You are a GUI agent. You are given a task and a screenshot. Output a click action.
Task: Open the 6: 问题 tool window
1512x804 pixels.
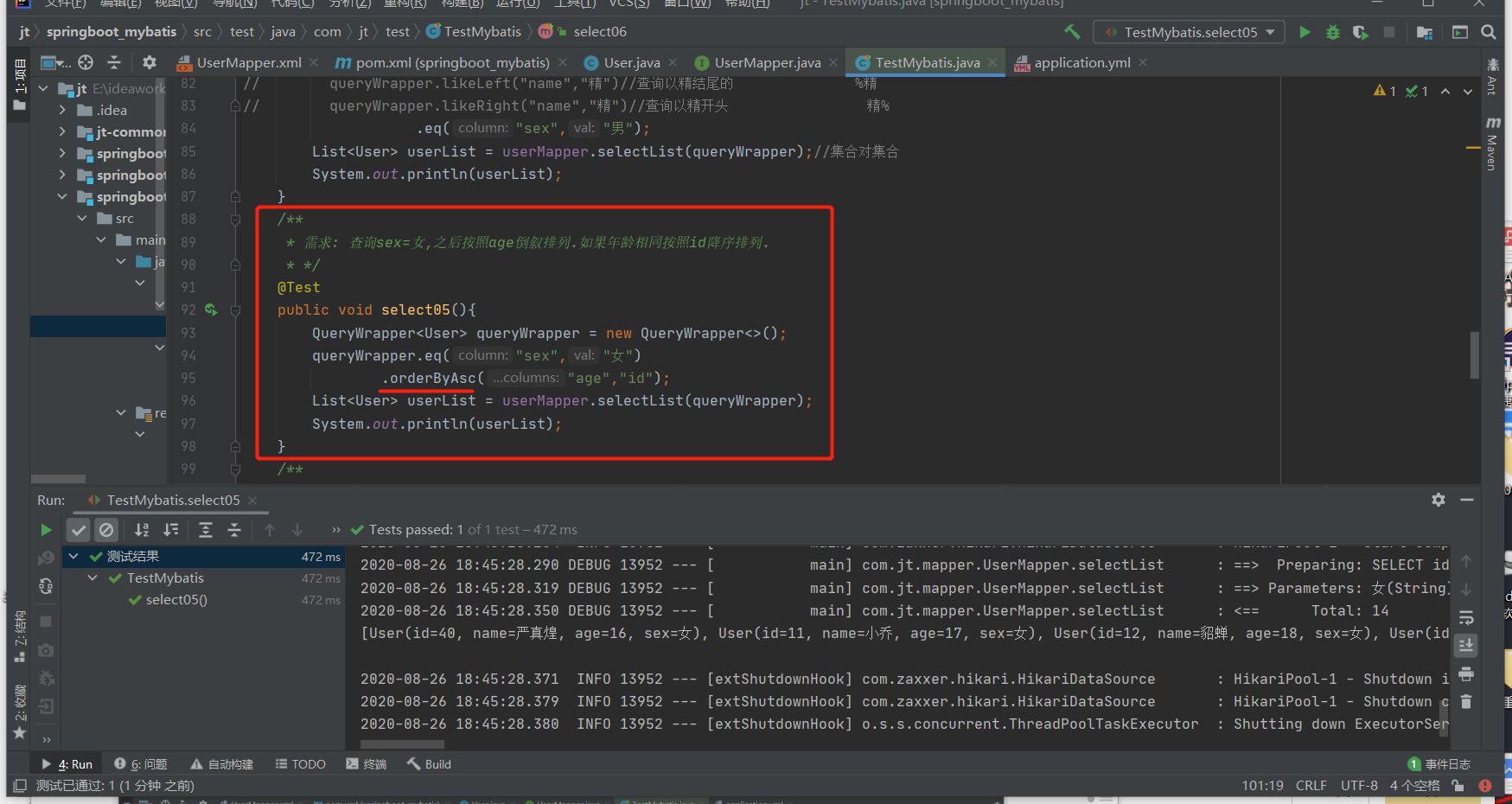141,764
